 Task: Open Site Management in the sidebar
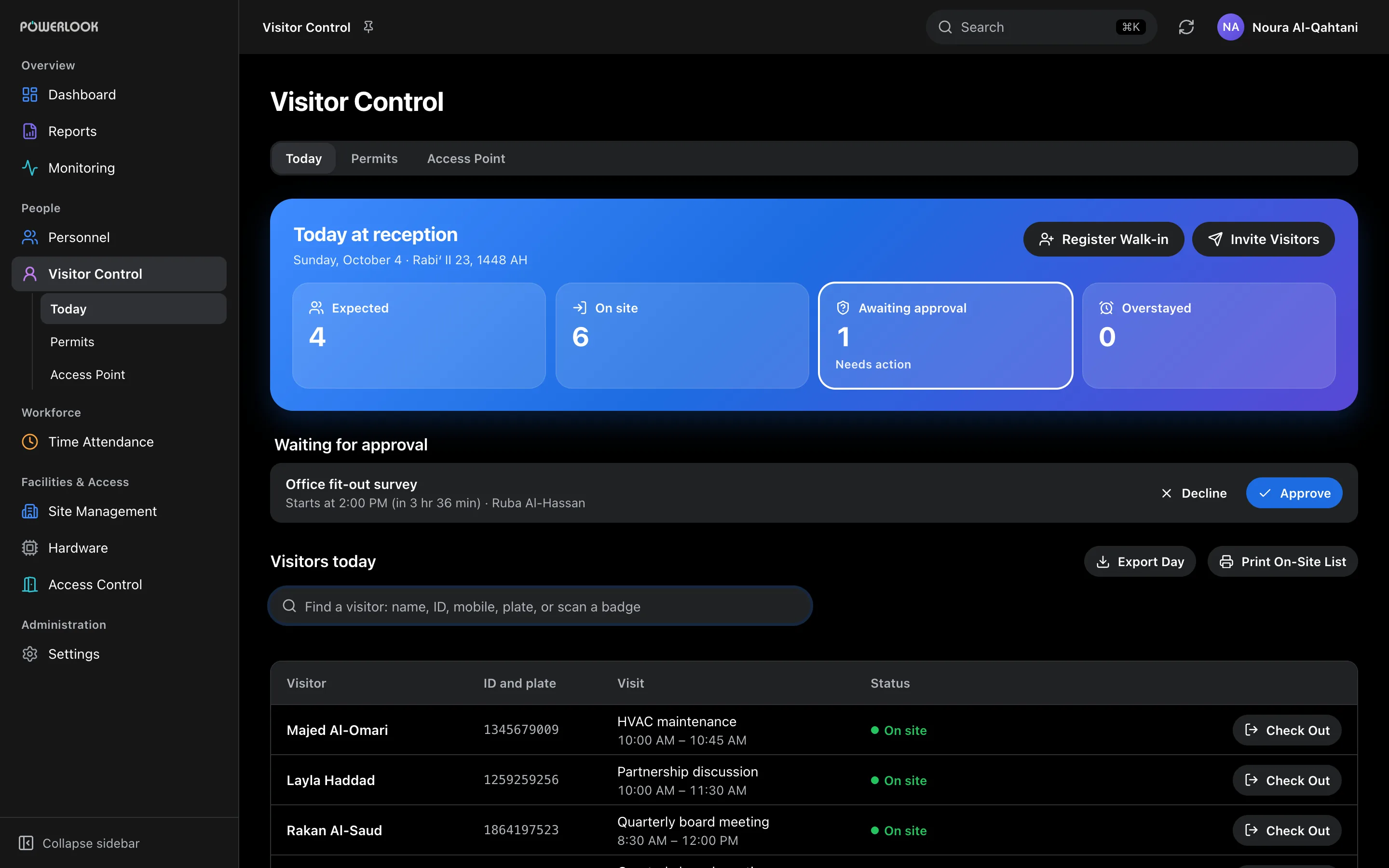(119, 511)
